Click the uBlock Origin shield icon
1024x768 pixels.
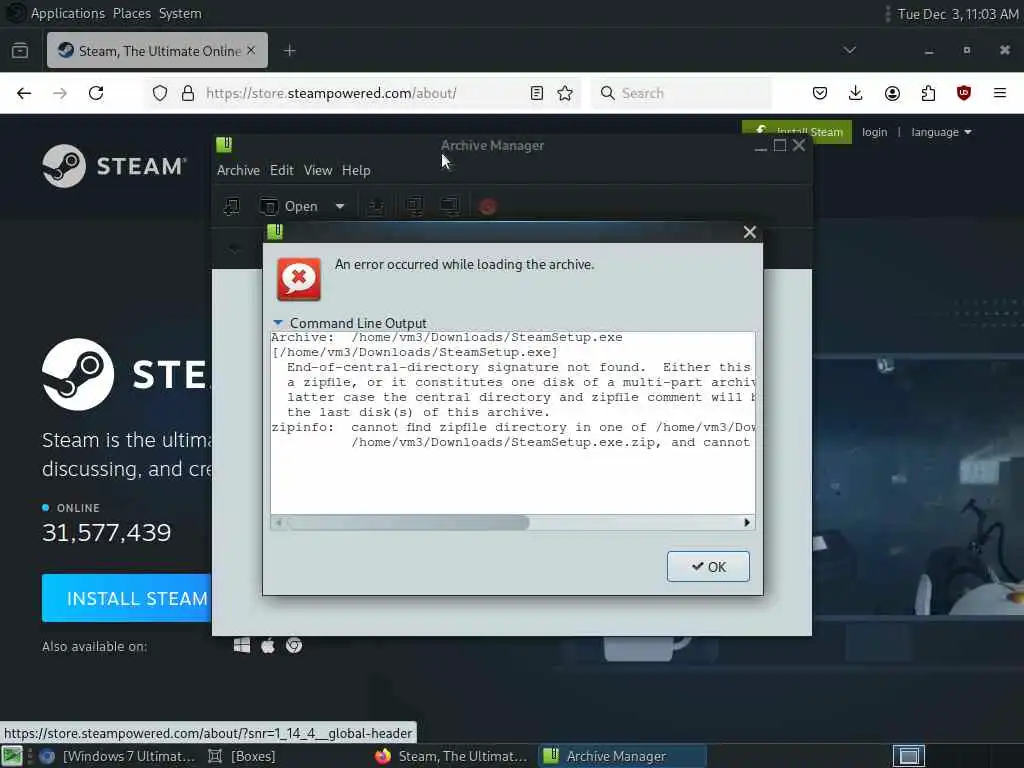[963, 93]
